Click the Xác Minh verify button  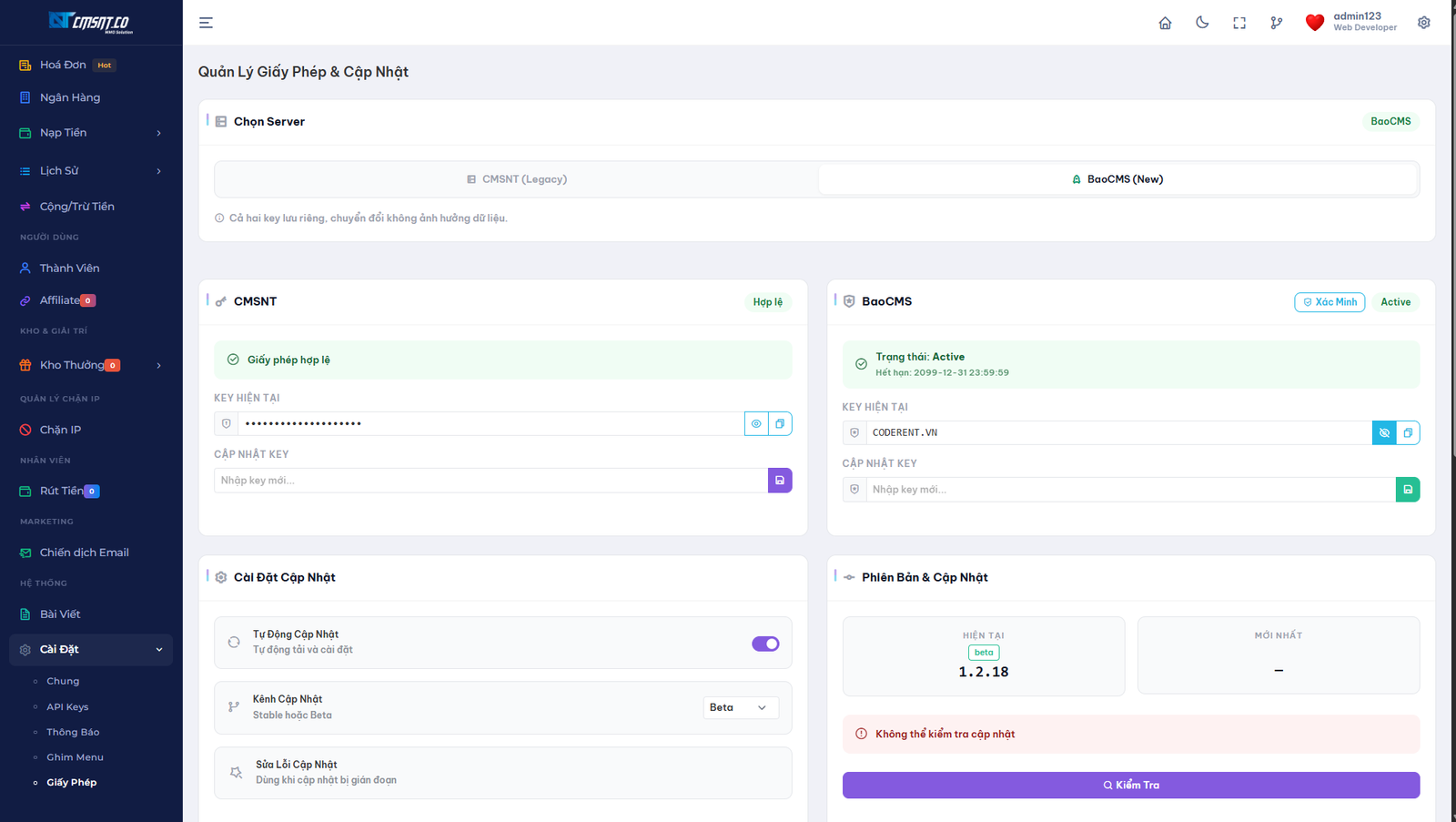1330,302
